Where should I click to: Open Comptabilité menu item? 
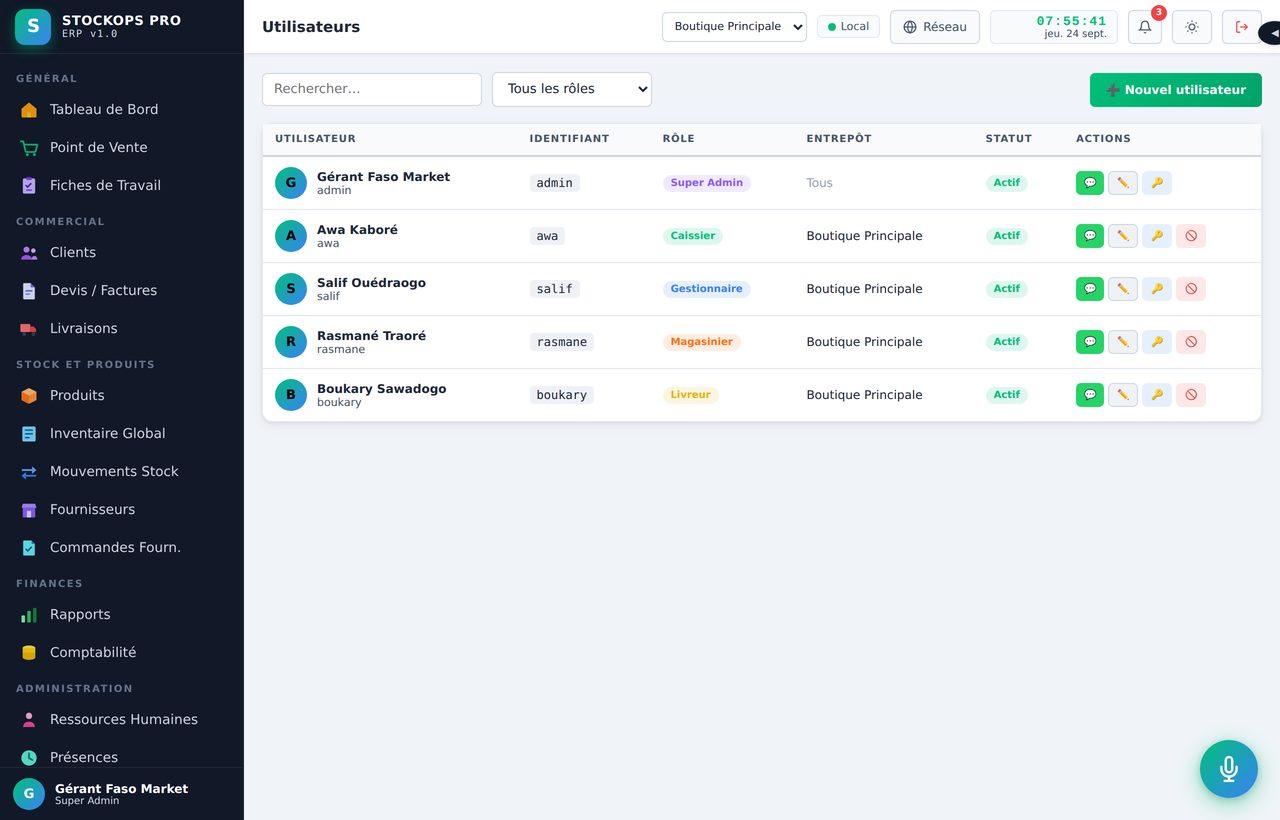(x=122, y=653)
